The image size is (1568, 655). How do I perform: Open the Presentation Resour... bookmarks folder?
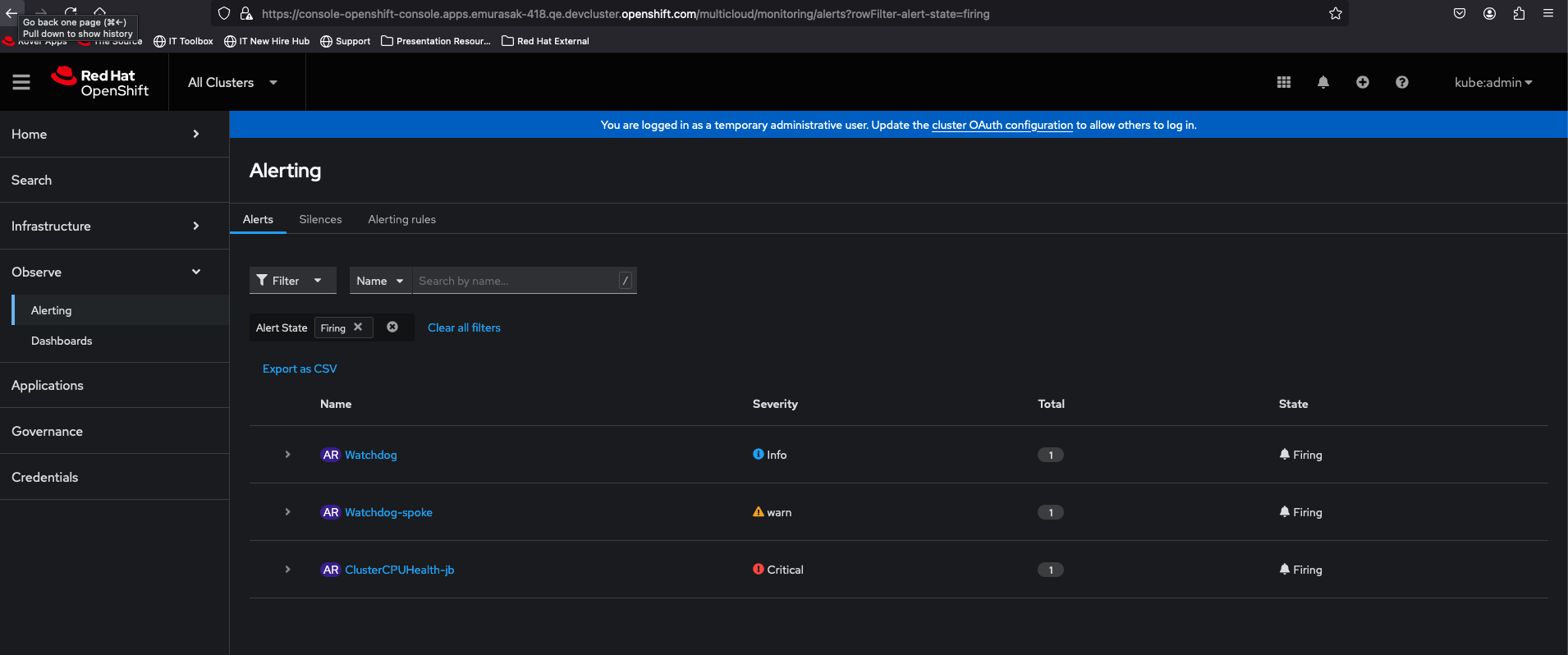click(x=436, y=41)
